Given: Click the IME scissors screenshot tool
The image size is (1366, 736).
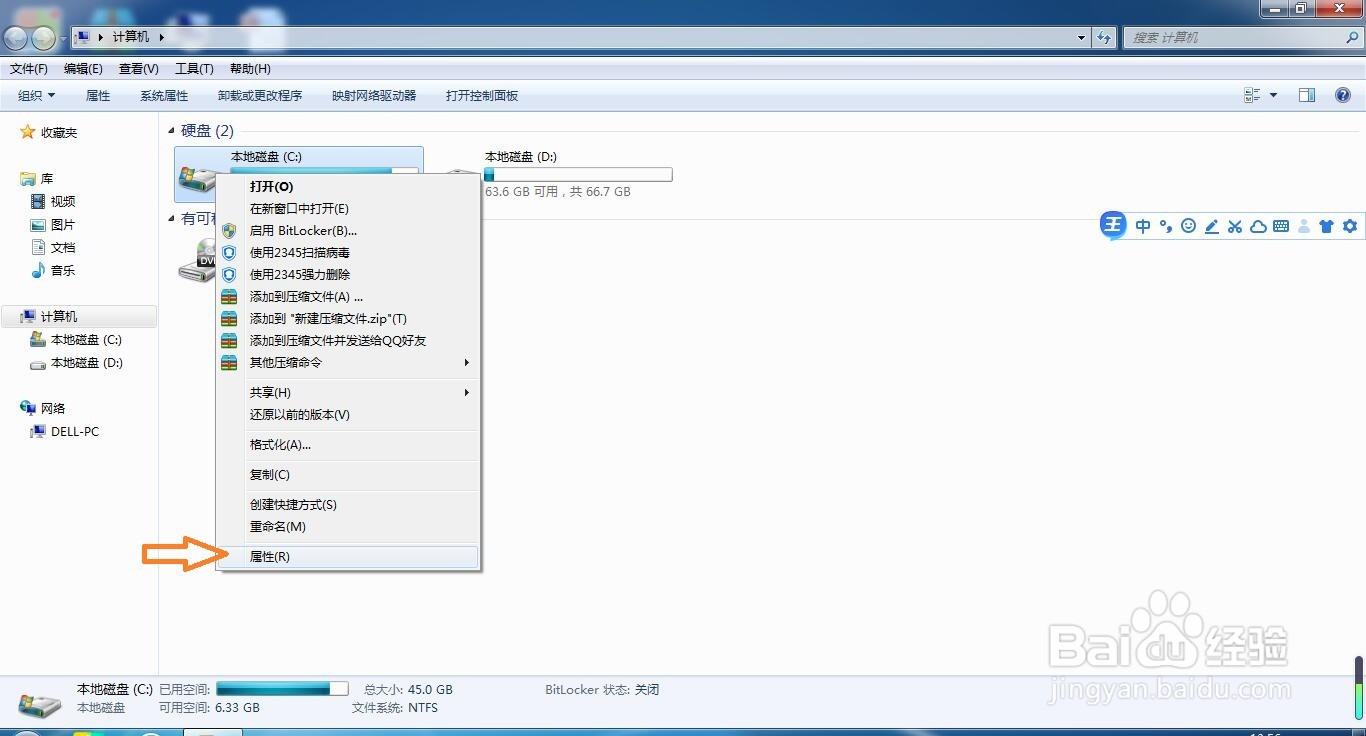Looking at the screenshot, I should 1235,226.
